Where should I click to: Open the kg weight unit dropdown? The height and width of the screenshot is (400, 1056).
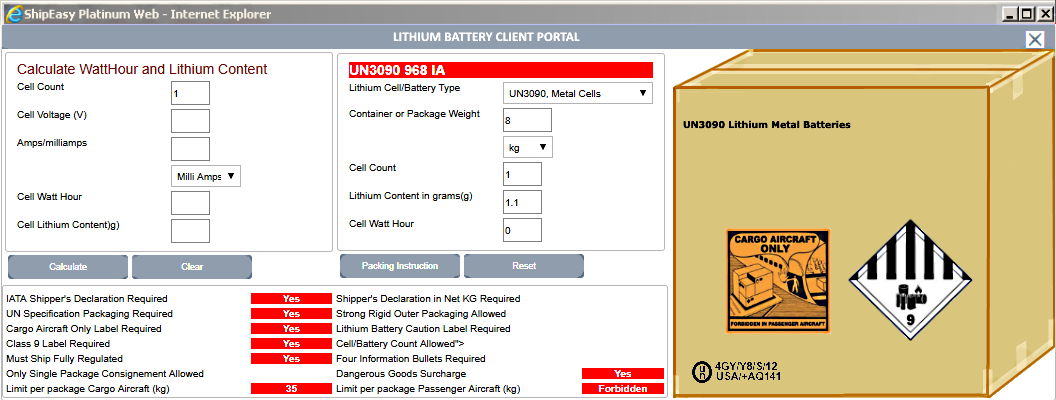tap(528, 147)
